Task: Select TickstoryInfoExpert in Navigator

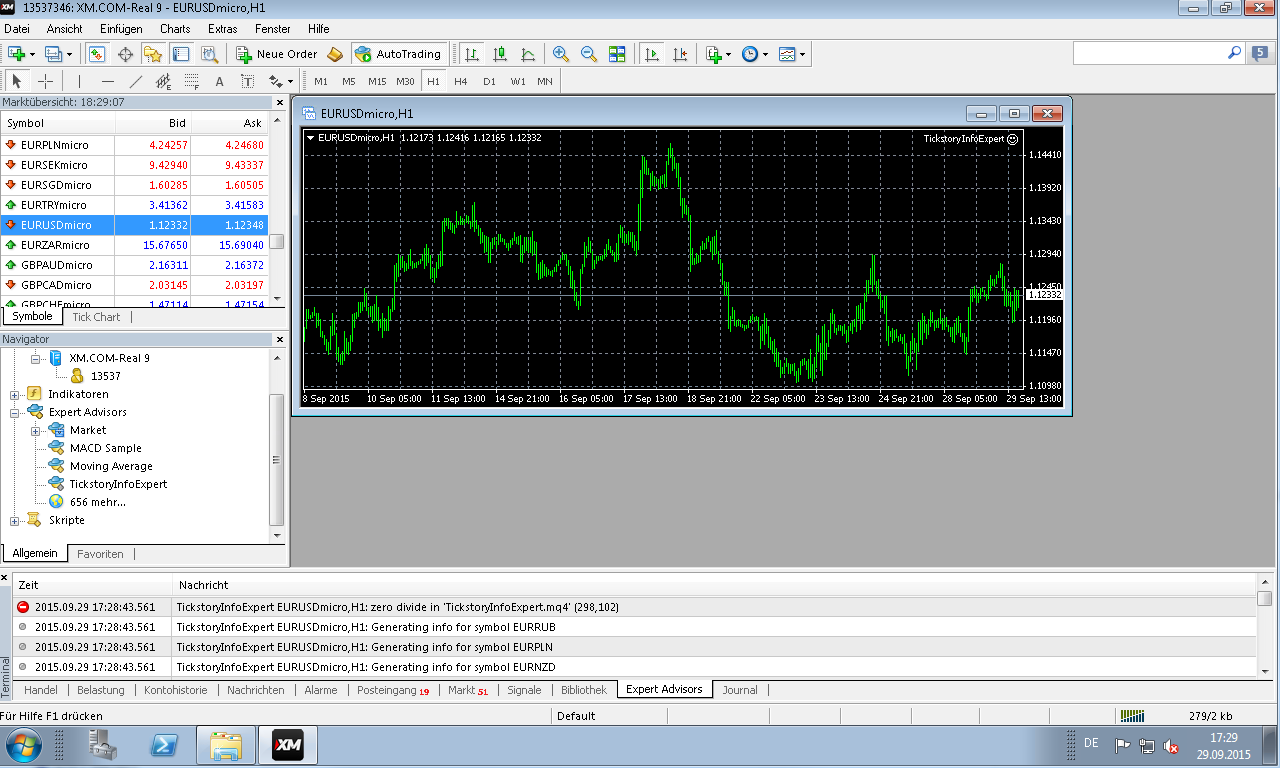Action: 118,484
